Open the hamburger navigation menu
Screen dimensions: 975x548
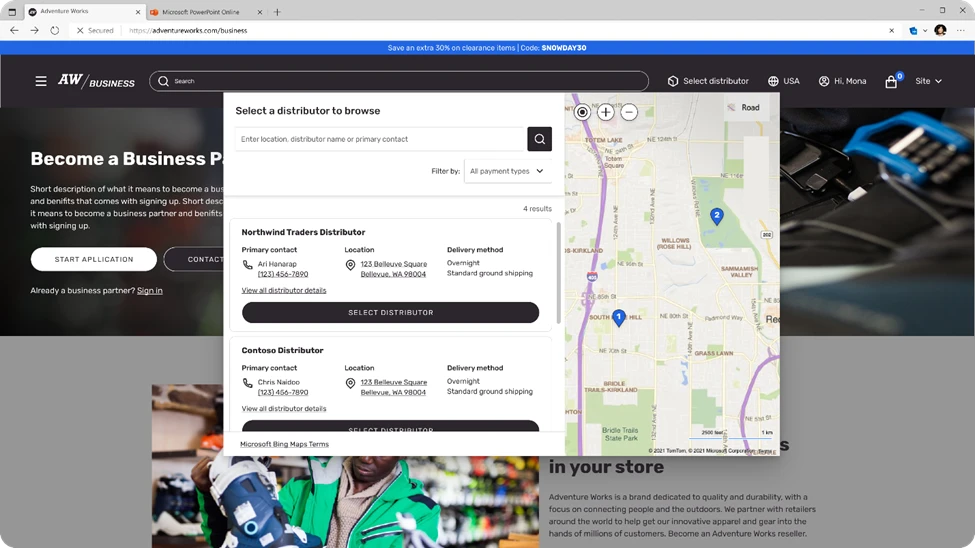click(x=41, y=81)
